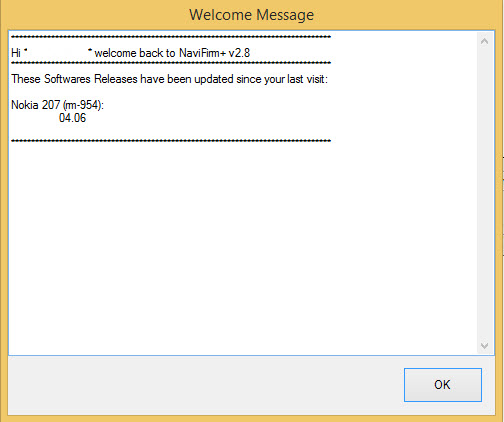The height and width of the screenshot is (422, 504).
Task: Click the scrollbar up arrow
Action: [x=485, y=41]
